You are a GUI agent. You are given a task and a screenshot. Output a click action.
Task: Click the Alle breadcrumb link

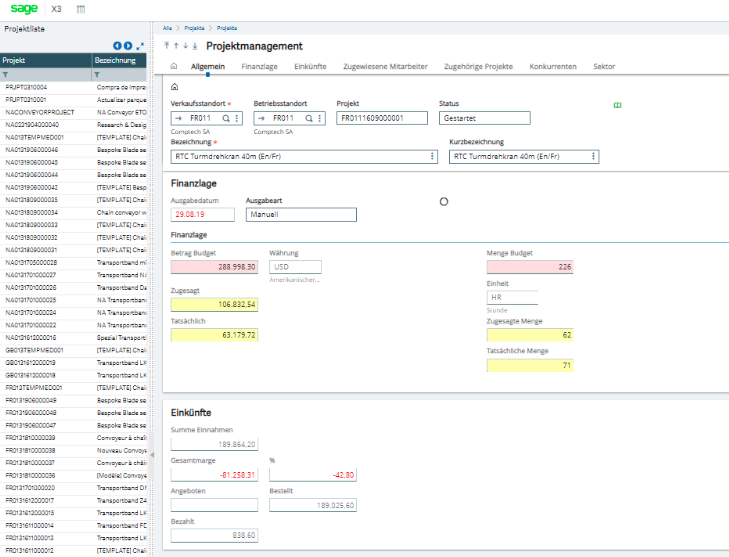[167, 28]
